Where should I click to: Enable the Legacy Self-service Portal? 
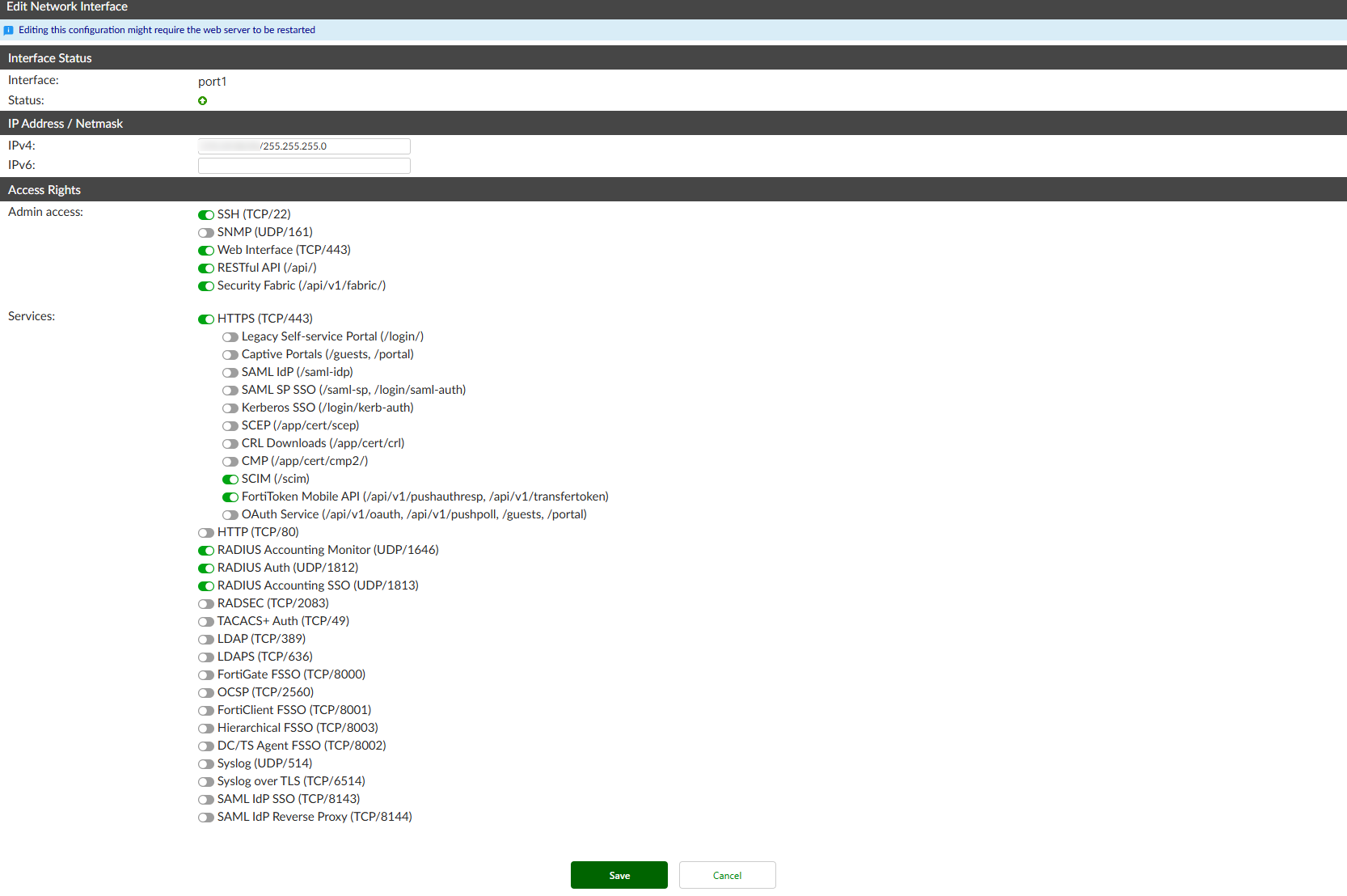[x=230, y=336]
